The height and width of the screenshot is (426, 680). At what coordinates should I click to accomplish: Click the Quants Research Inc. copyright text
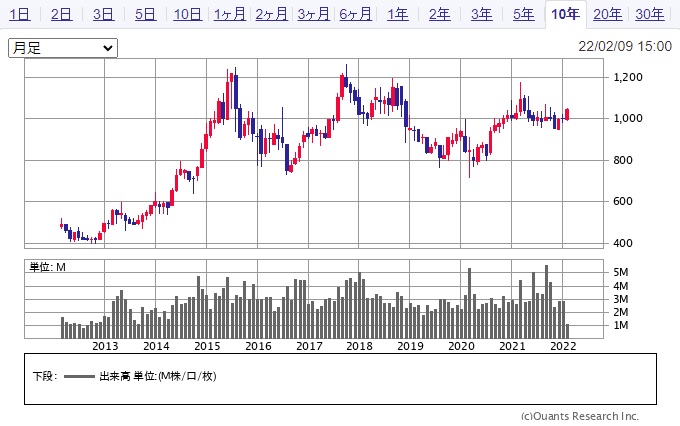tap(580, 416)
